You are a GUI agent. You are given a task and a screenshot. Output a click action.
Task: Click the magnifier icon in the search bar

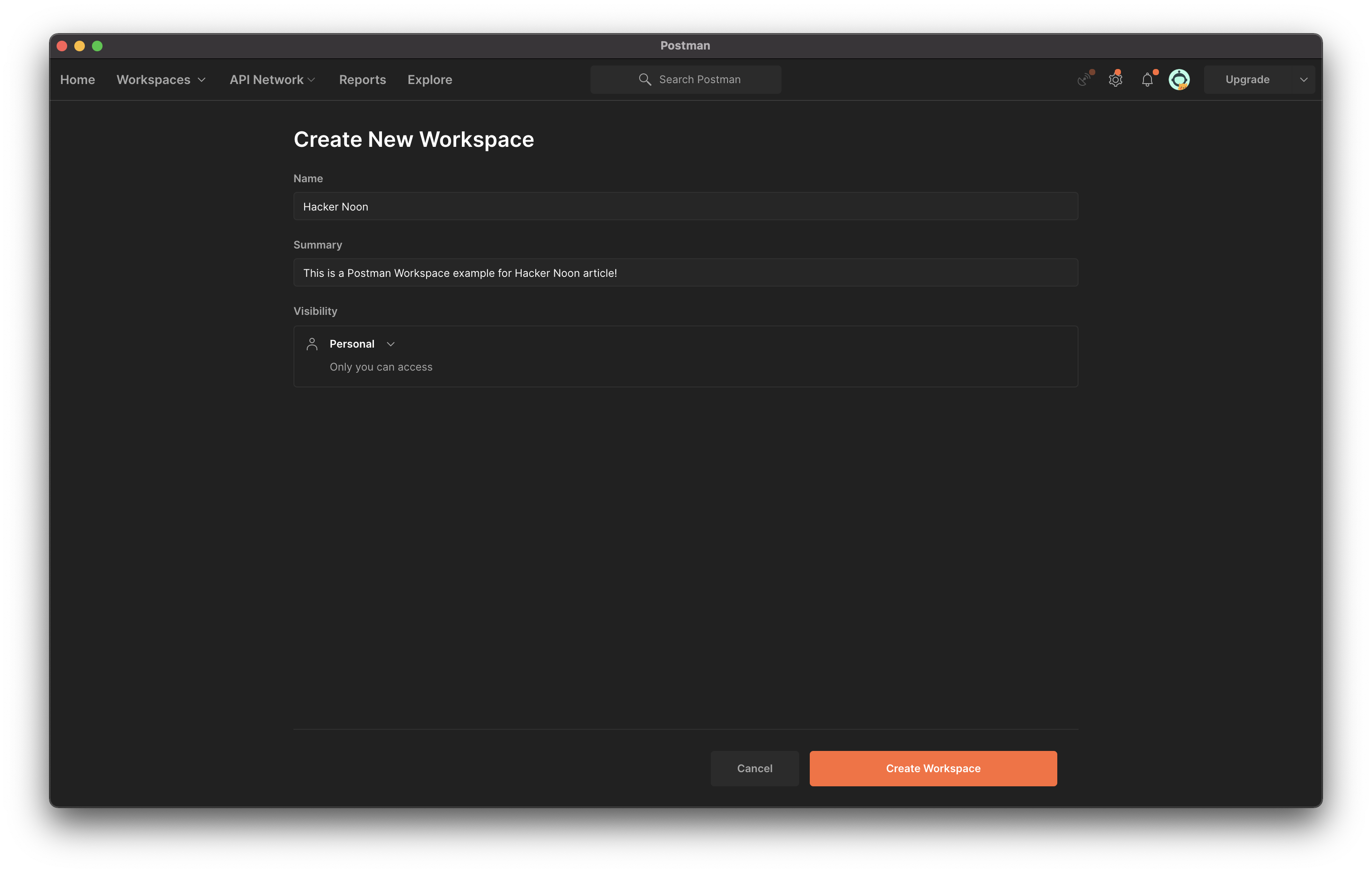tap(645, 79)
